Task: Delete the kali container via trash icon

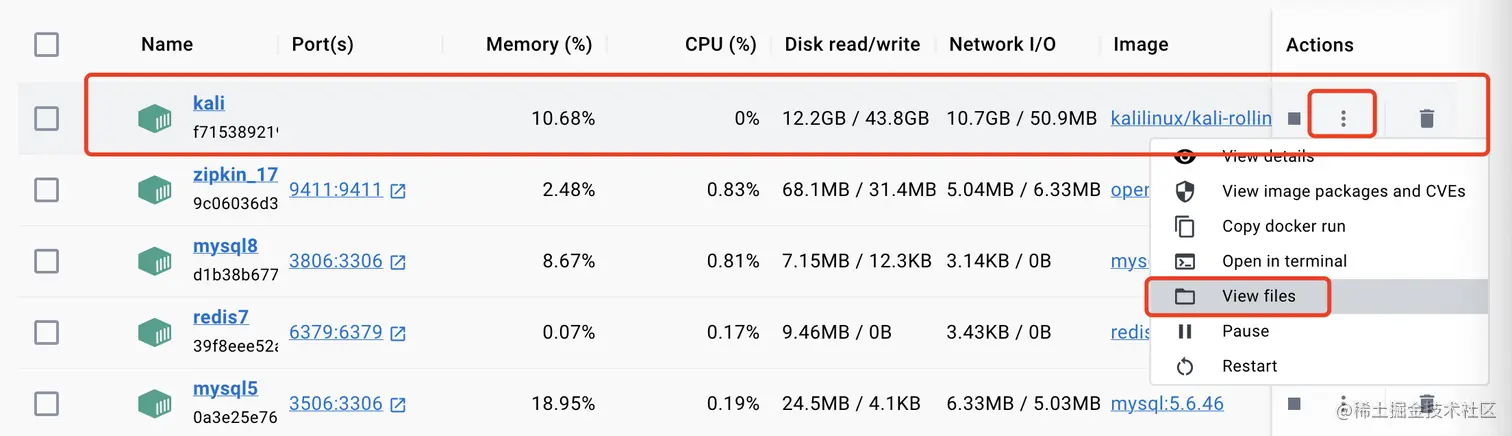Action: (1427, 118)
